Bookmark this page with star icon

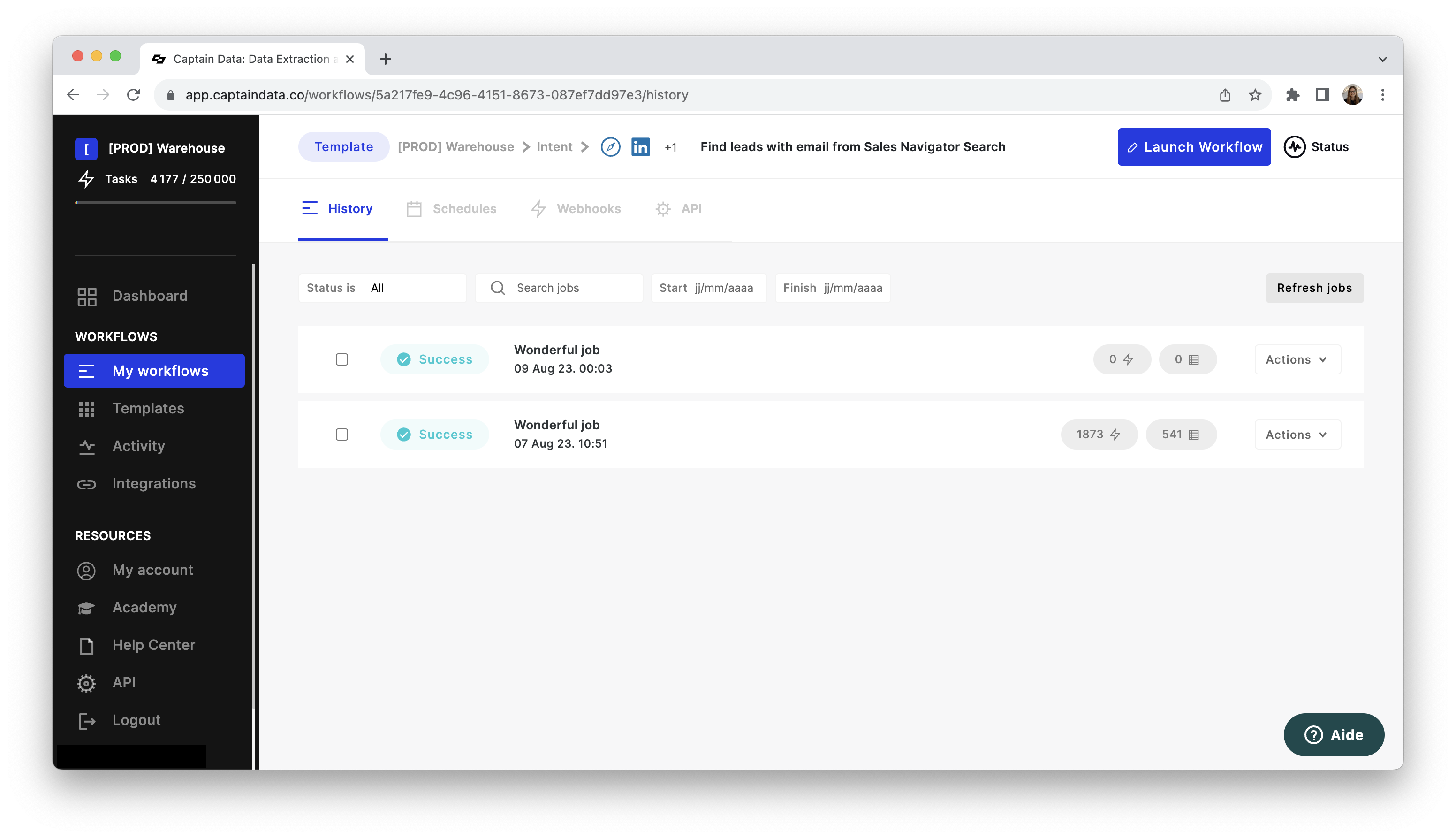point(1254,95)
